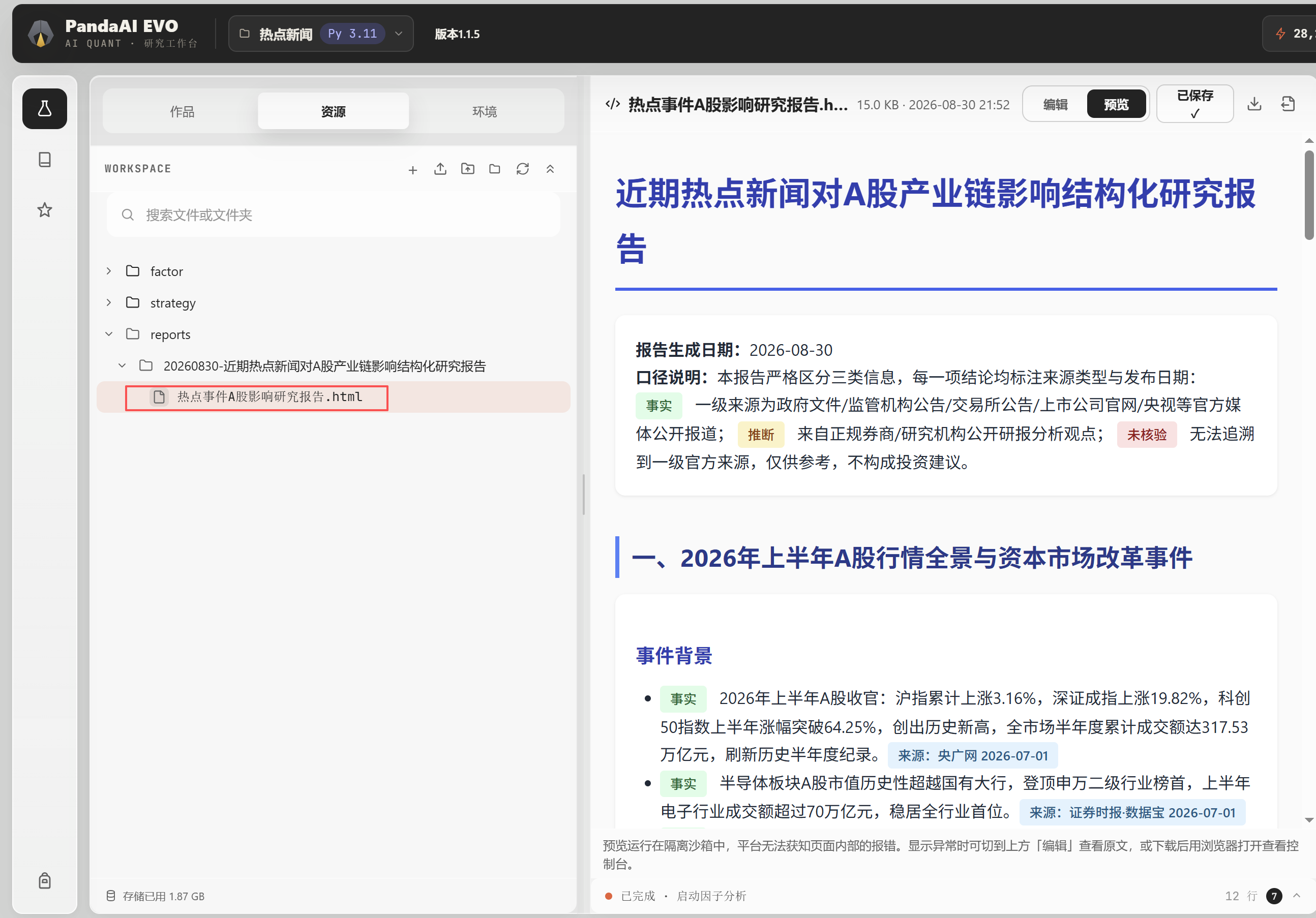Switch to the 环境 tab
Screen dimensions: 1316x918
click(x=484, y=111)
